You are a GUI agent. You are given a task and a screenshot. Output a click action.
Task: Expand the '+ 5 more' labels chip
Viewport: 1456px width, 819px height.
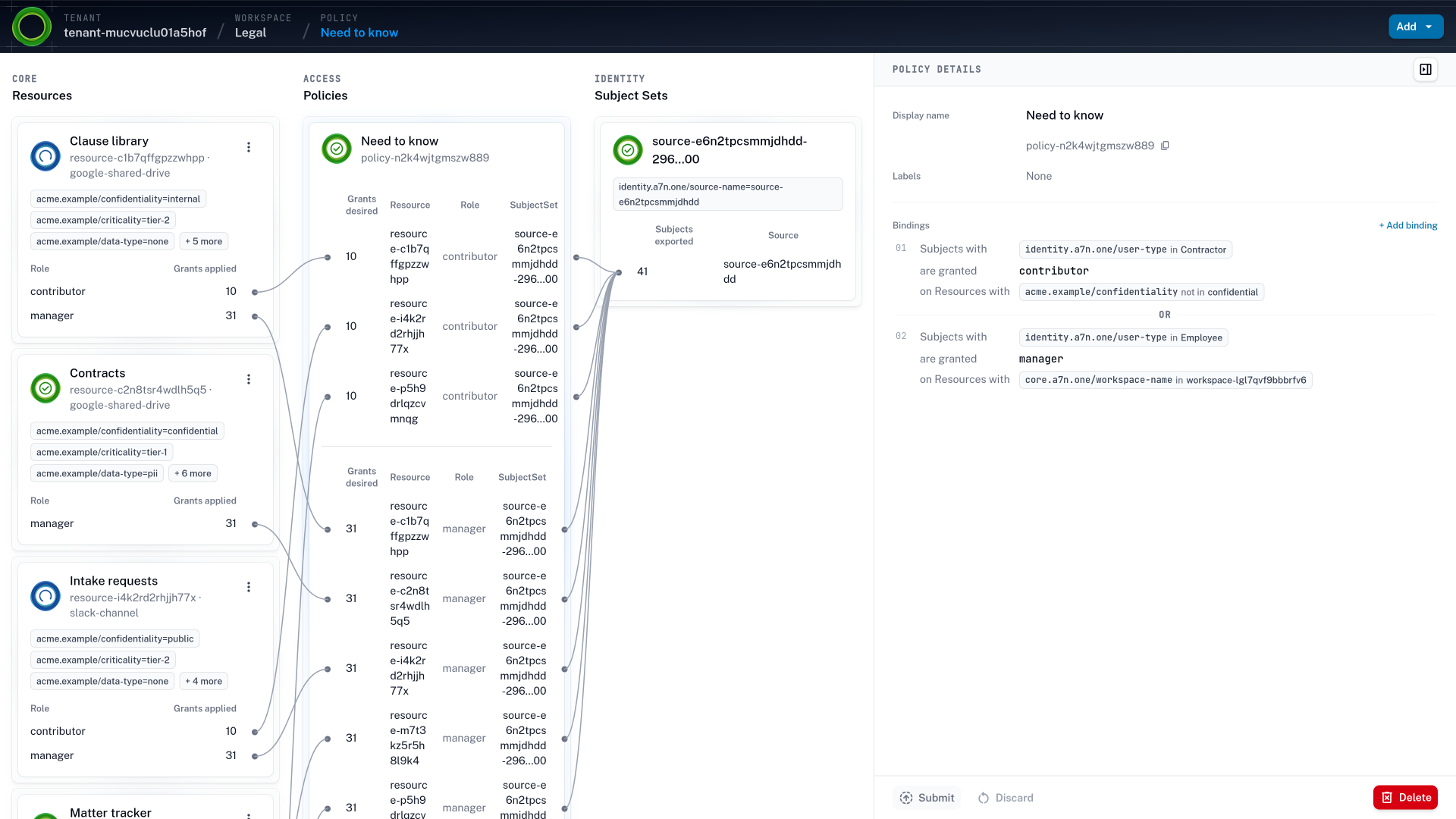(x=204, y=241)
